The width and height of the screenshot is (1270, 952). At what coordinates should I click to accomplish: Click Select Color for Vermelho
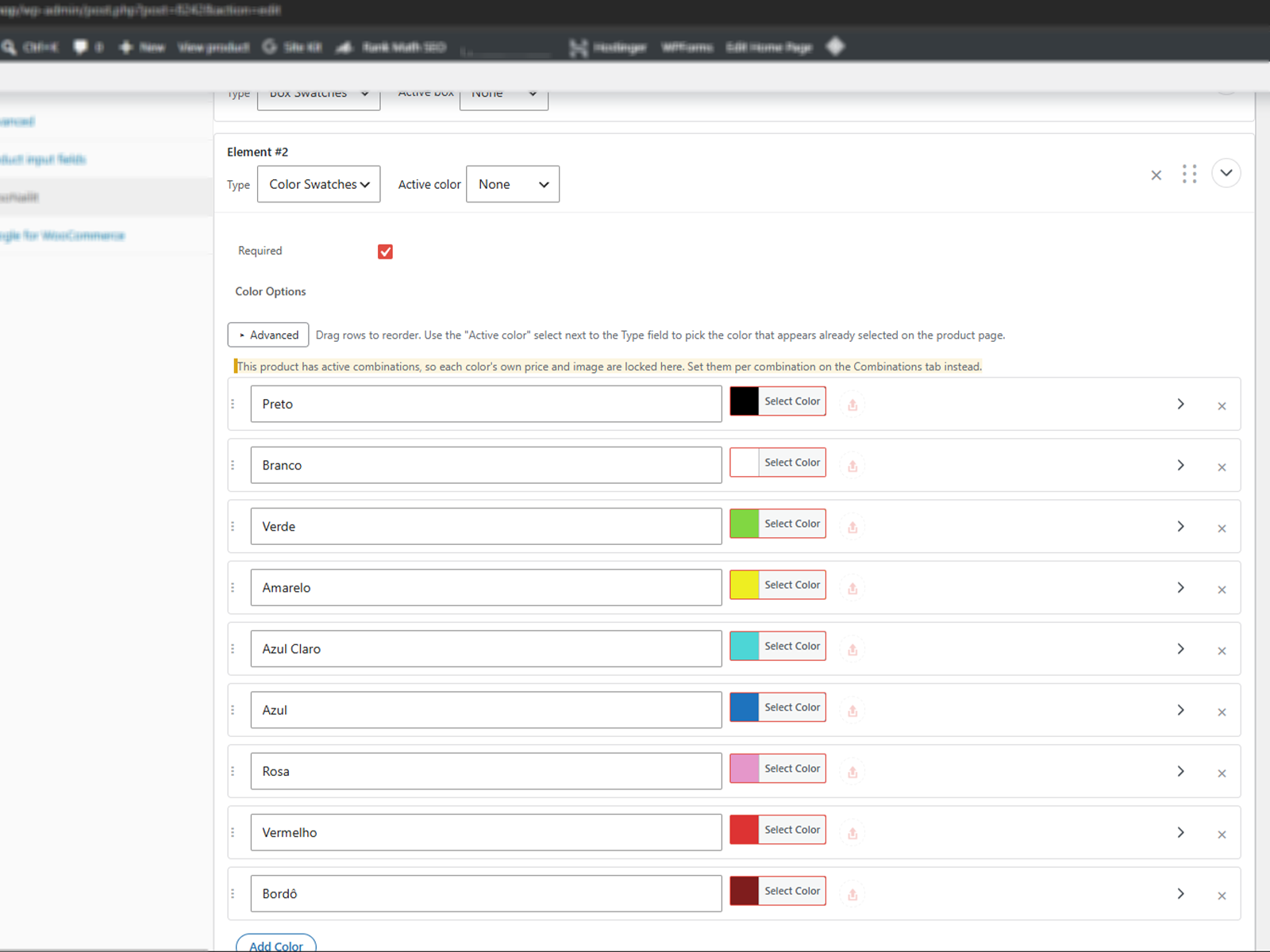[x=792, y=830]
